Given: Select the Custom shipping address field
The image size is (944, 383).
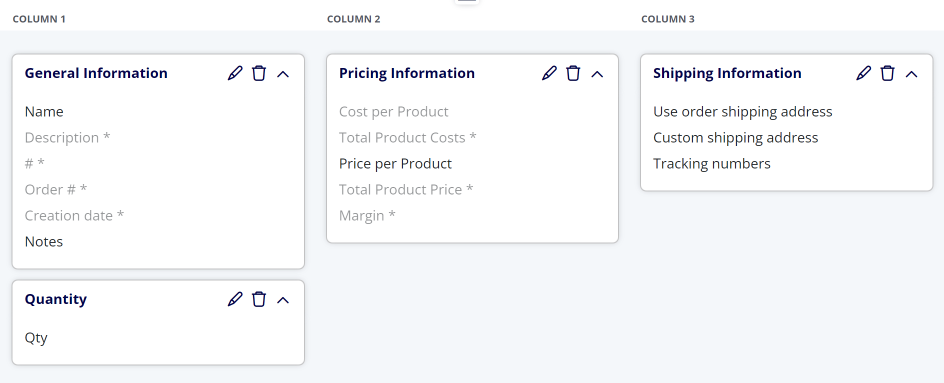Looking at the screenshot, I should 736,138.
